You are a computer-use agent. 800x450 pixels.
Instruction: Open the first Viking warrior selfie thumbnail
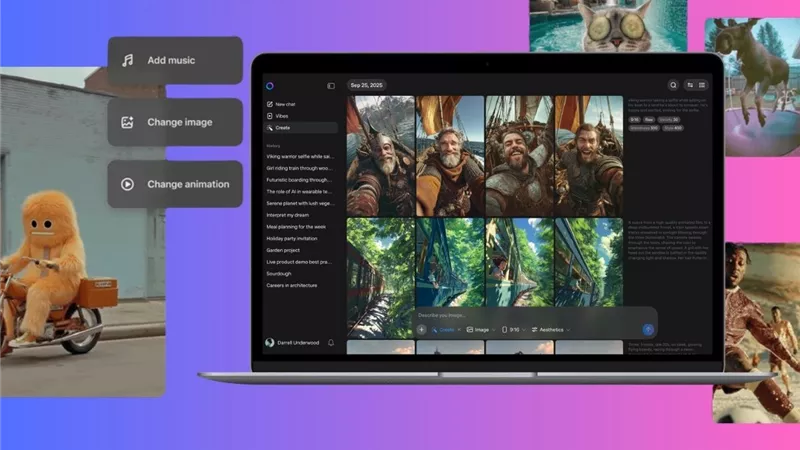(x=381, y=156)
